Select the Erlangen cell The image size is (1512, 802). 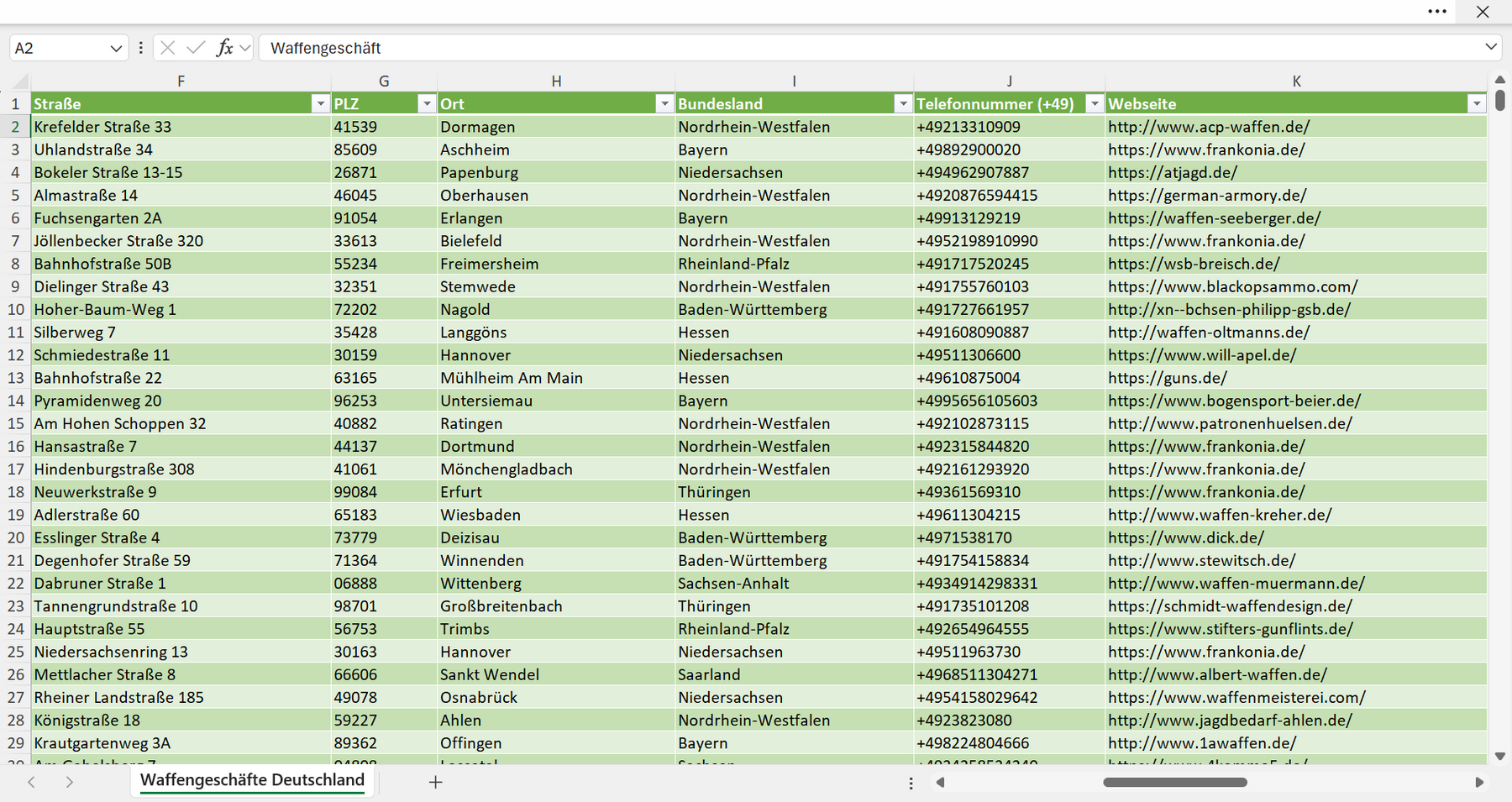click(x=556, y=218)
